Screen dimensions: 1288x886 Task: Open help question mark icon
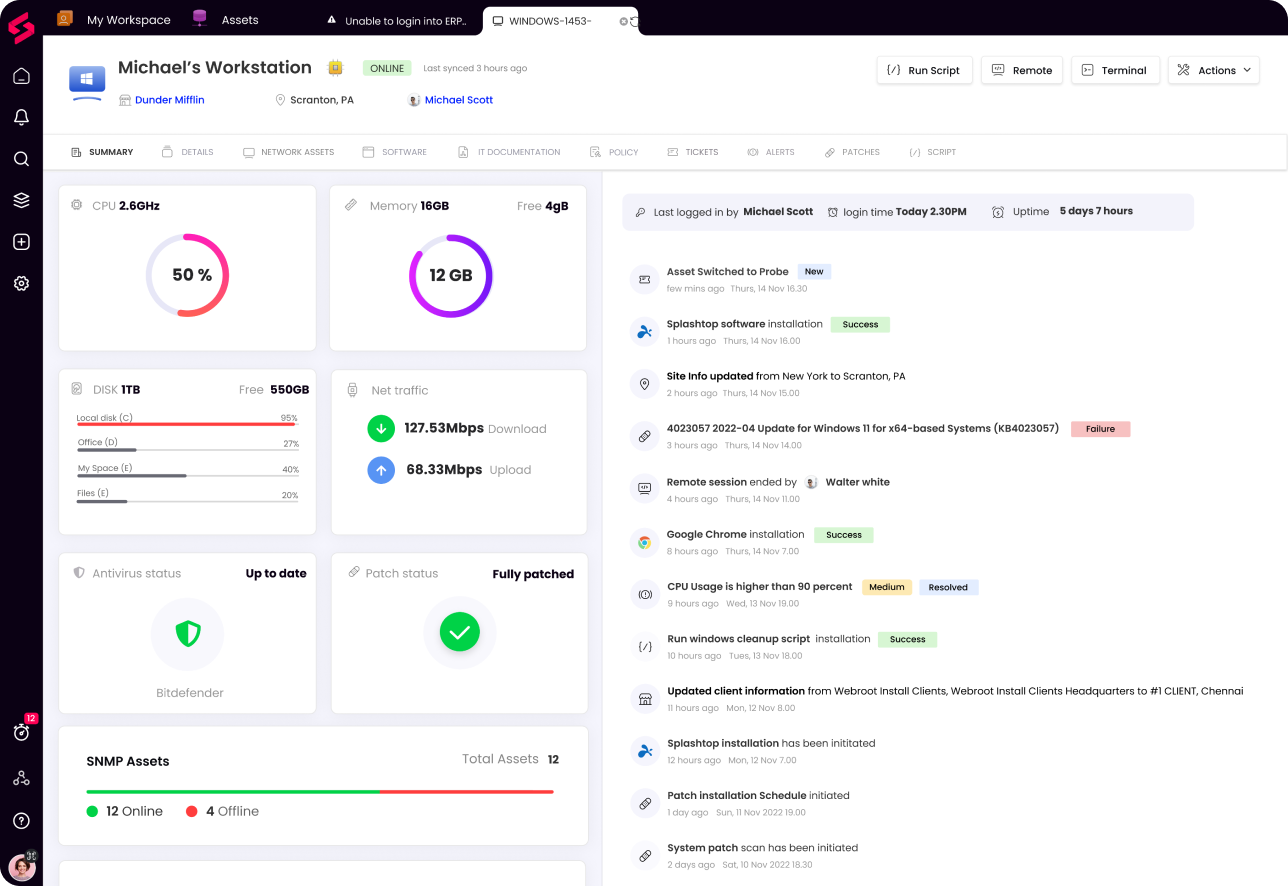[21, 821]
